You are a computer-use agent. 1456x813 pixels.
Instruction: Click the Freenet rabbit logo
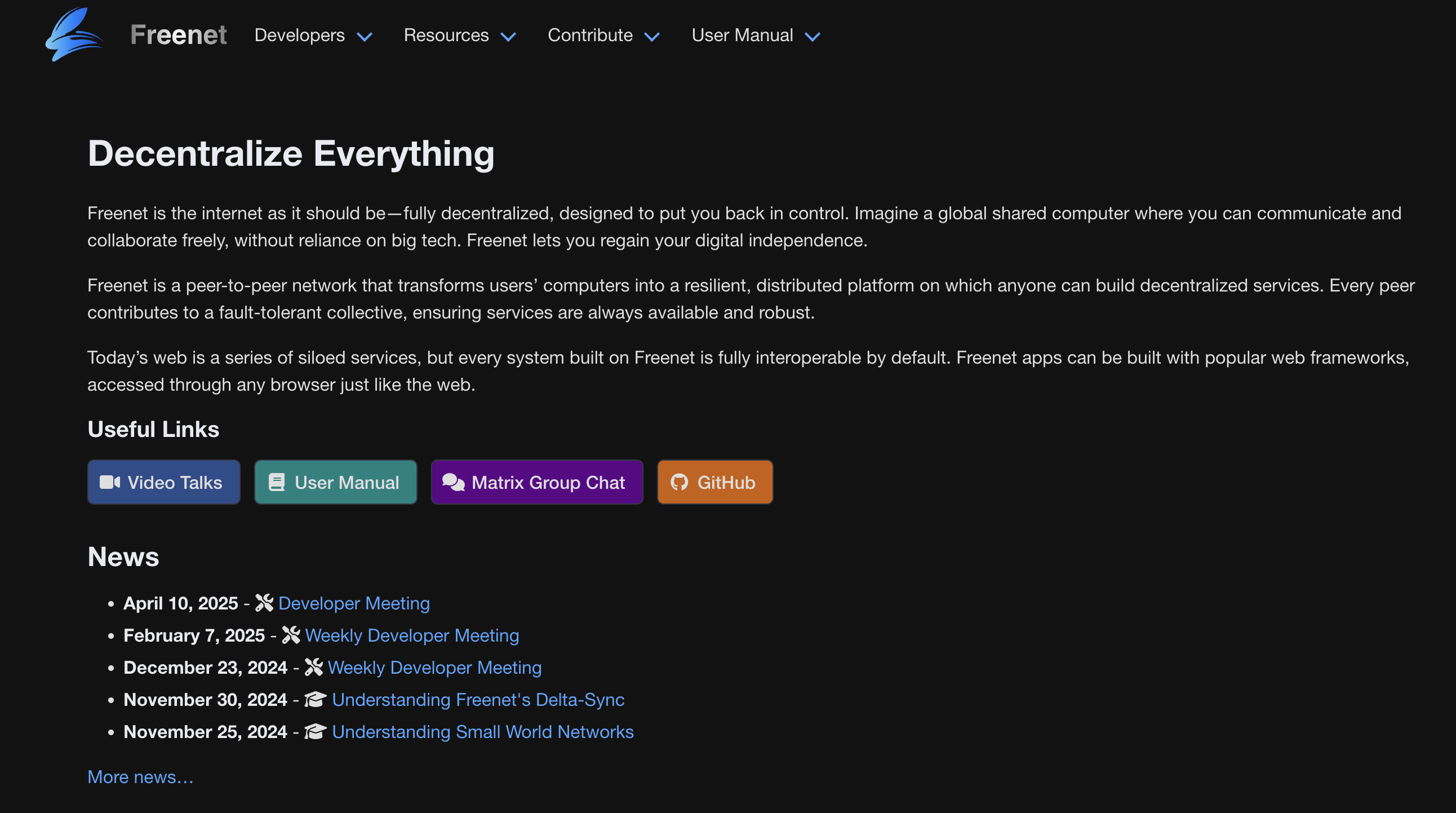(x=74, y=34)
